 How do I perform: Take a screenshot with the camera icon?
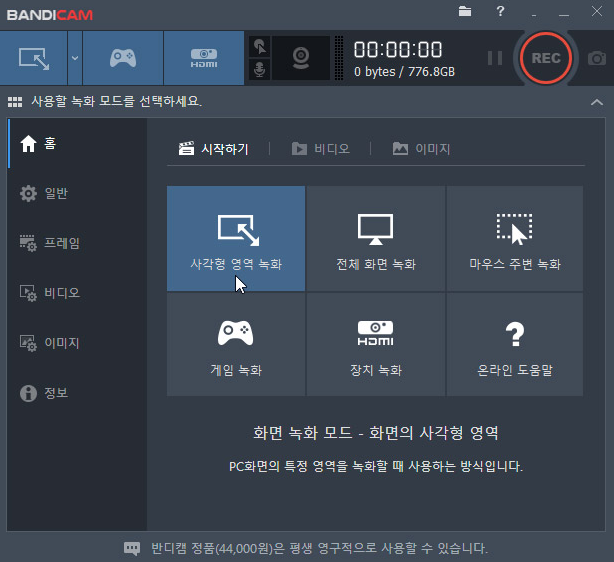(597, 58)
